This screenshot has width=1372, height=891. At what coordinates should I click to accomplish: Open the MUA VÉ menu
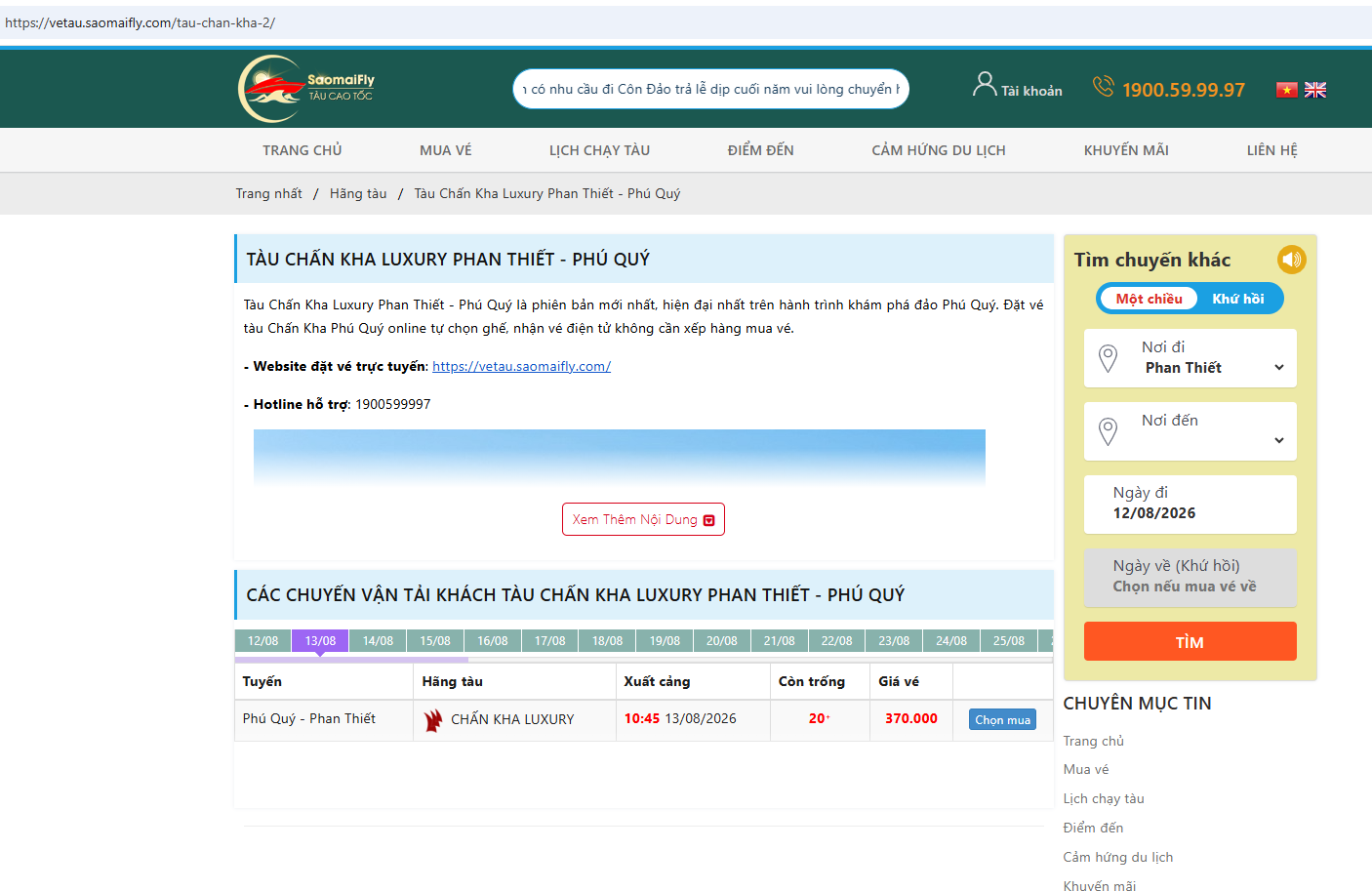pyautogui.click(x=446, y=150)
